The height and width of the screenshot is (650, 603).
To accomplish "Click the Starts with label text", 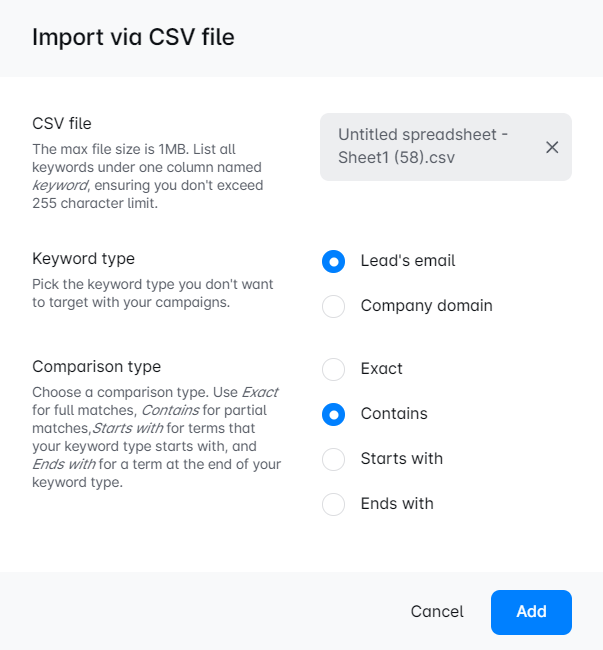I will point(401,459).
